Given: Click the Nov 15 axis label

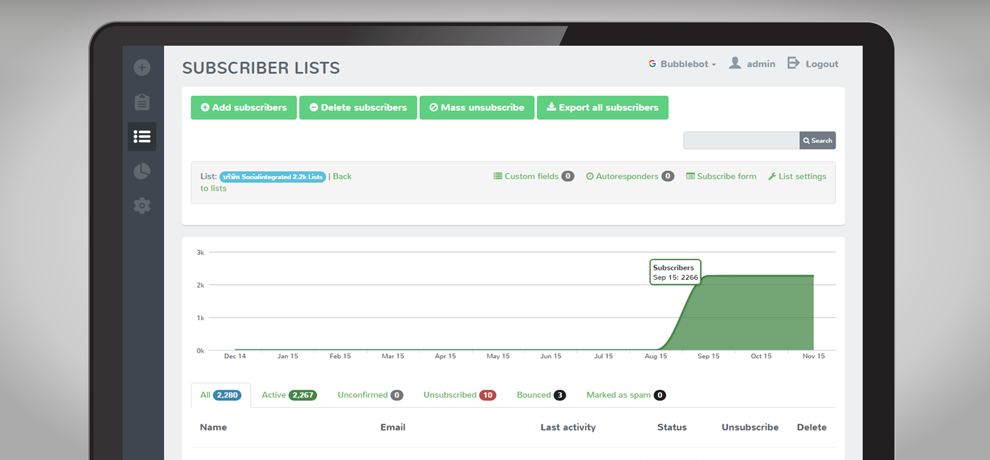Looking at the screenshot, I should pos(814,357).
